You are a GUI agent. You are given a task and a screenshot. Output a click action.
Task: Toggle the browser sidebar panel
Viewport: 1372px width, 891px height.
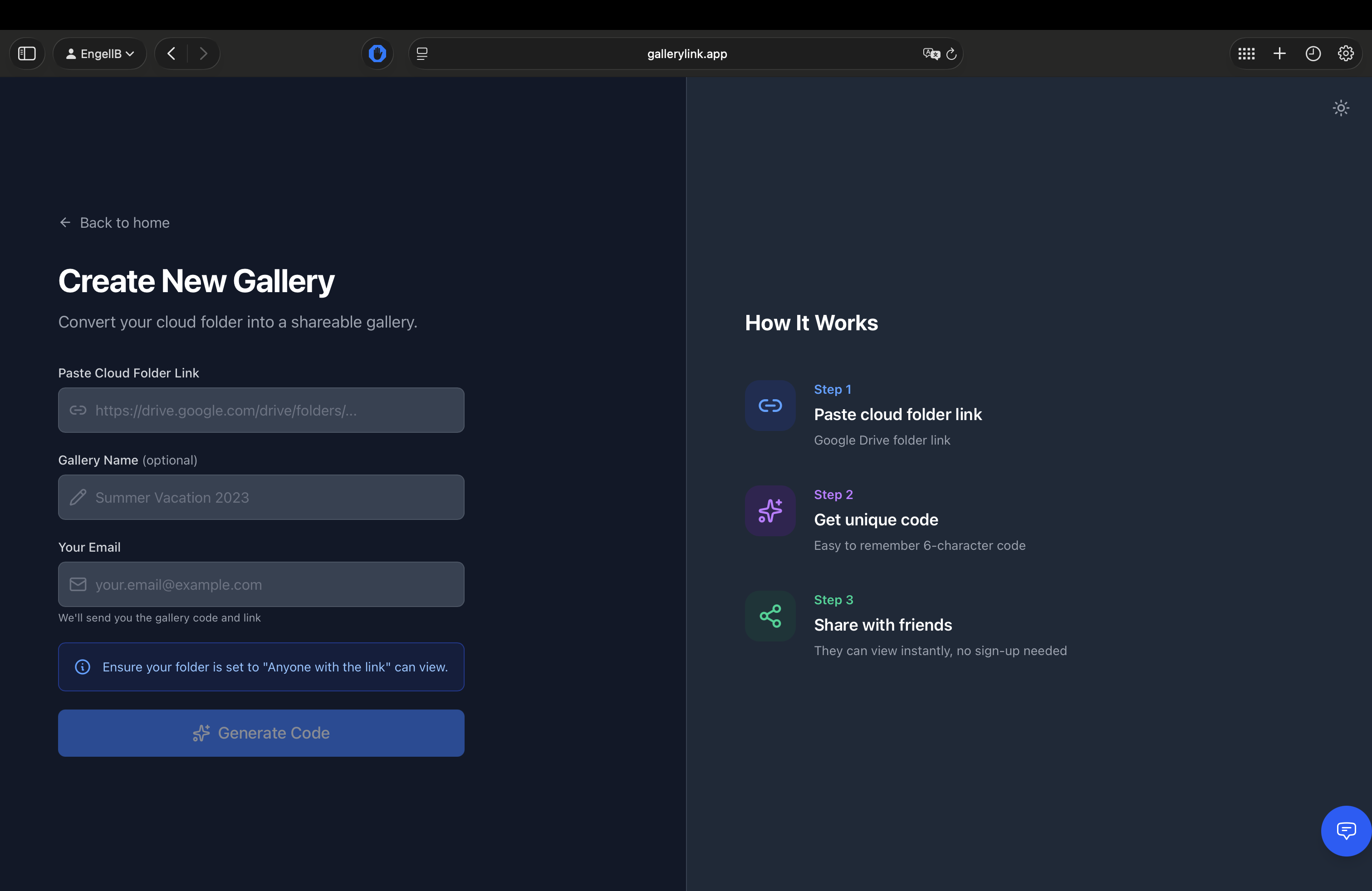tap(27, 54)
